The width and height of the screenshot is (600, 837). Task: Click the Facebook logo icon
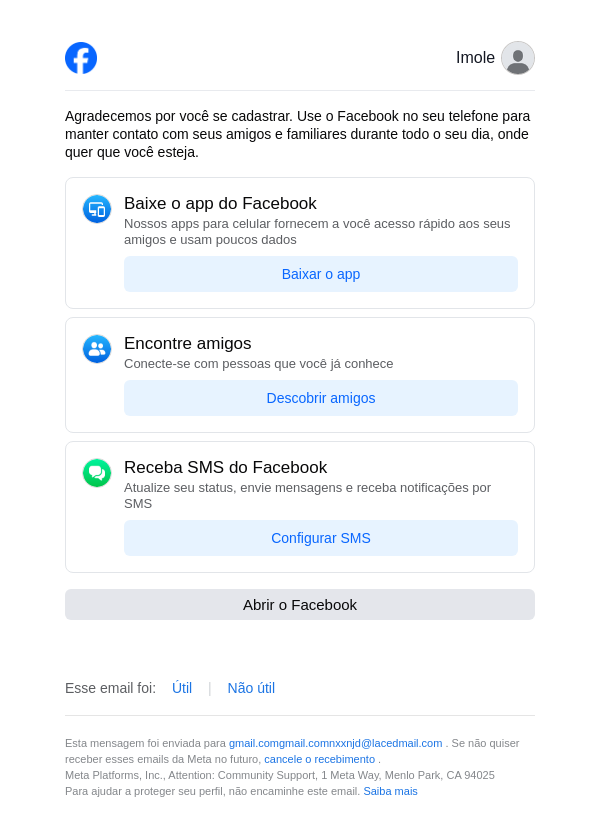(x=81, y=58)
